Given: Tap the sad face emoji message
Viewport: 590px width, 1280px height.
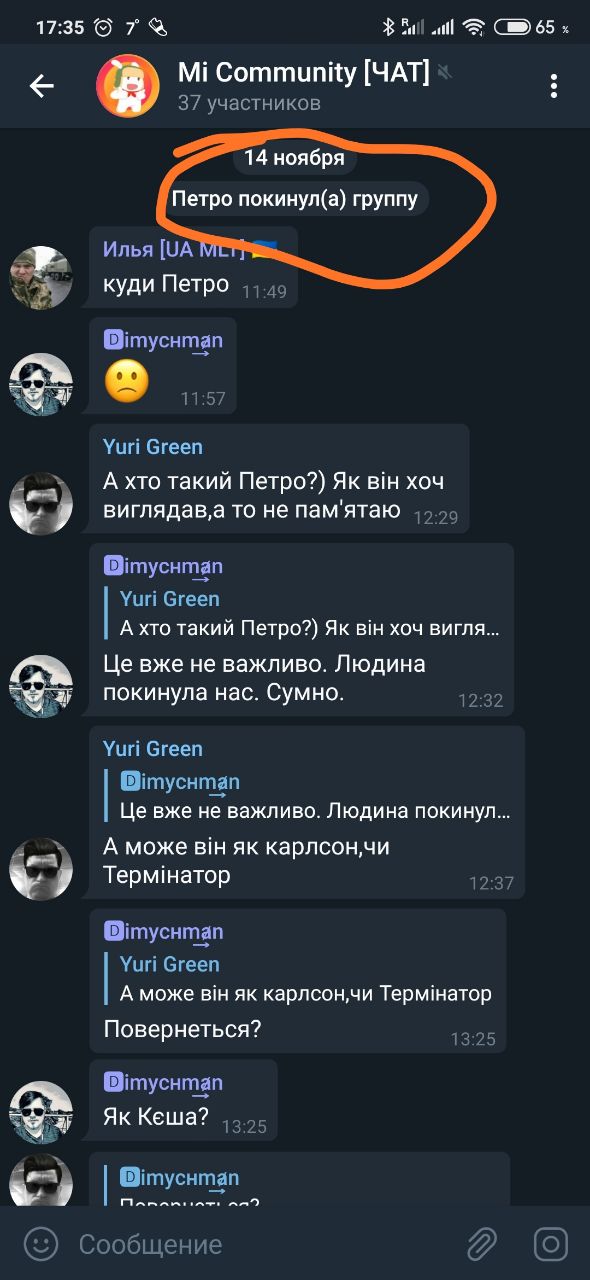Looking at the screenshot, I should click(x=126, y=381).
